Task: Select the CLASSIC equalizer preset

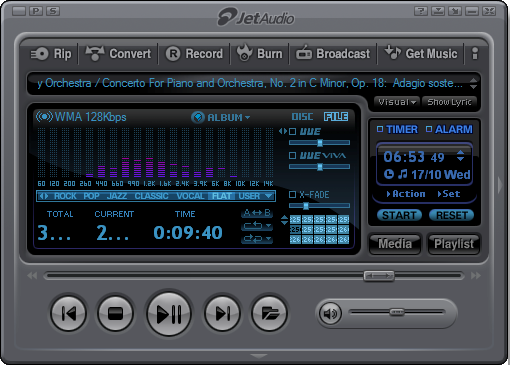Action: click(151, 196)
